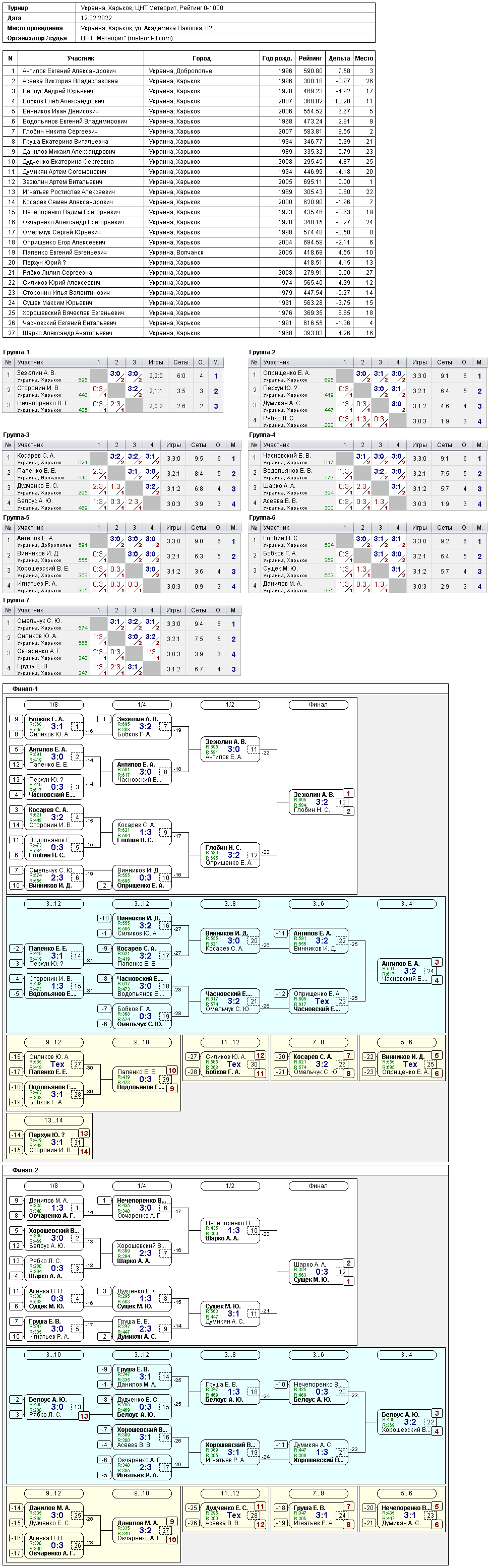Select participant 'Дудченко Екатерина Сергеевна'

point(68,161)
